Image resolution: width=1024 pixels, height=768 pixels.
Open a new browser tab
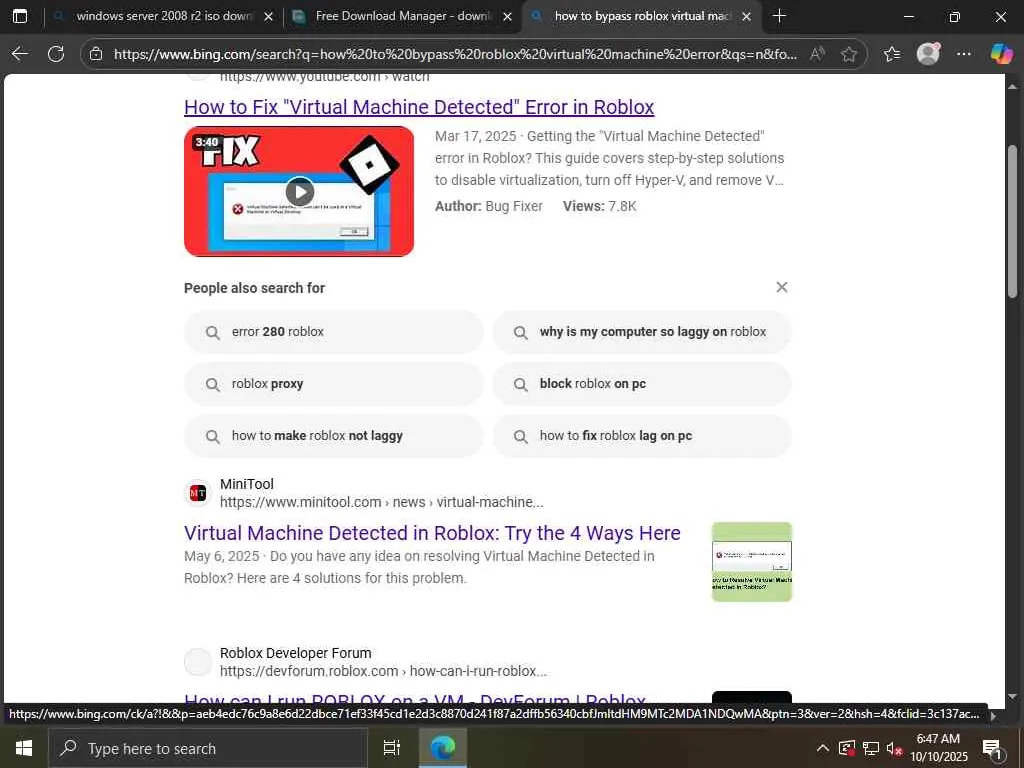(779, 16)
